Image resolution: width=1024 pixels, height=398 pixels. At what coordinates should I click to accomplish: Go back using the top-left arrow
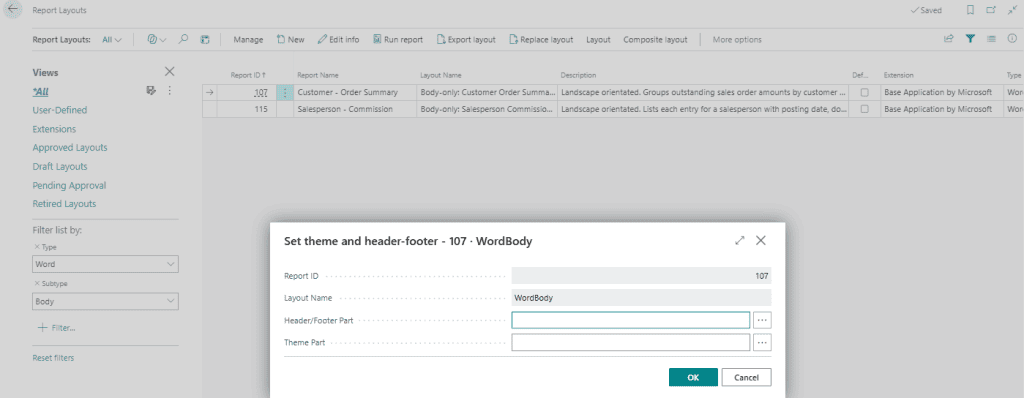pyautogui.click(x=12, y=10)
